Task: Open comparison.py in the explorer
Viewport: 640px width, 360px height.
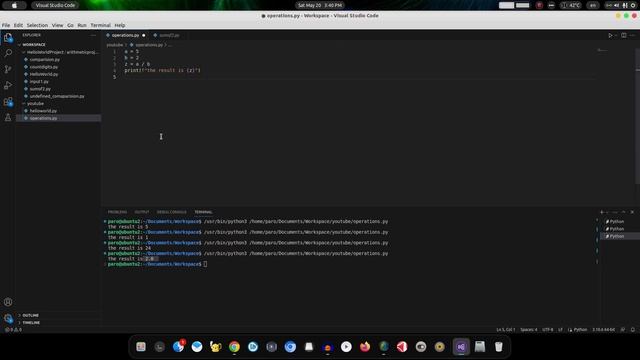Action: (58, 60)
